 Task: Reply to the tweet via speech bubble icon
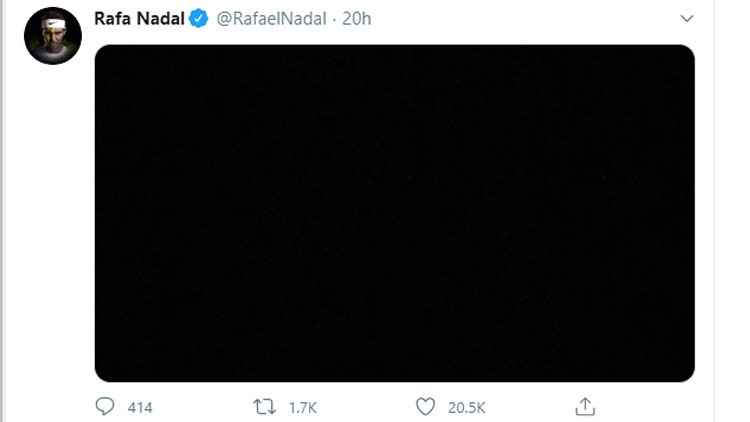(105, 406)
